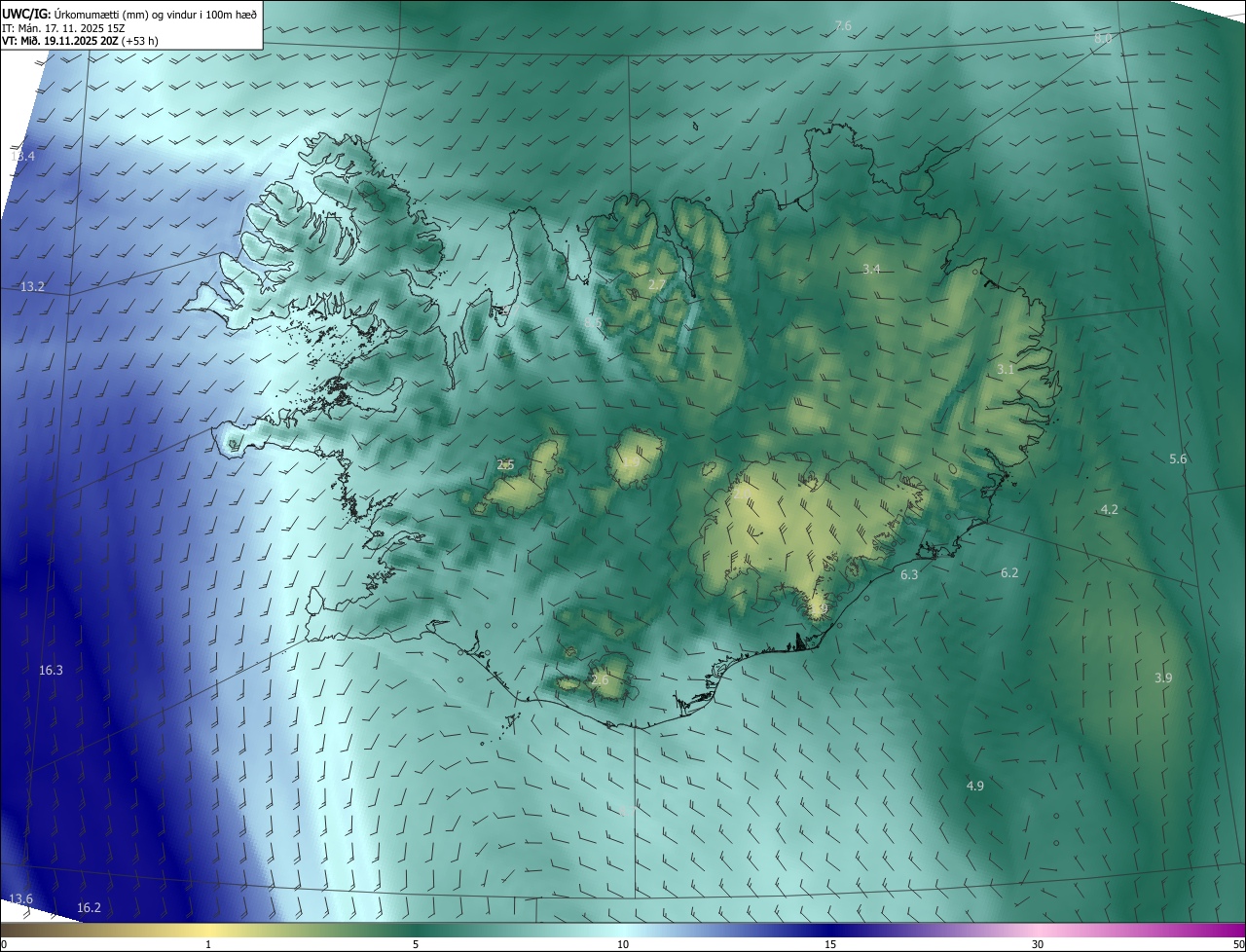1246x952 pixels.
Task: Click the valid time line "VT: Mið. 19.11.2025 20Z"
Action: point(60,41)
